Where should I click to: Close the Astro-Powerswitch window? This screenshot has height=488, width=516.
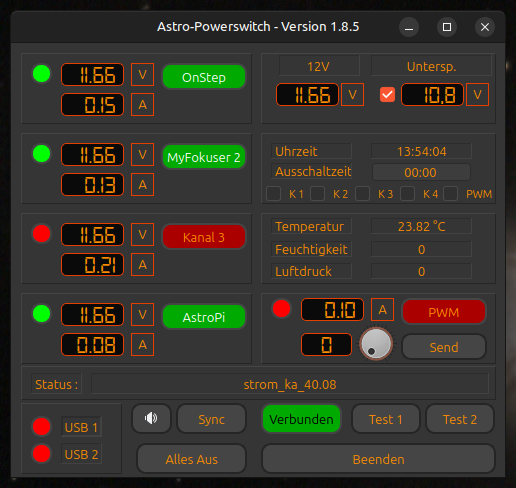(485, 27)
